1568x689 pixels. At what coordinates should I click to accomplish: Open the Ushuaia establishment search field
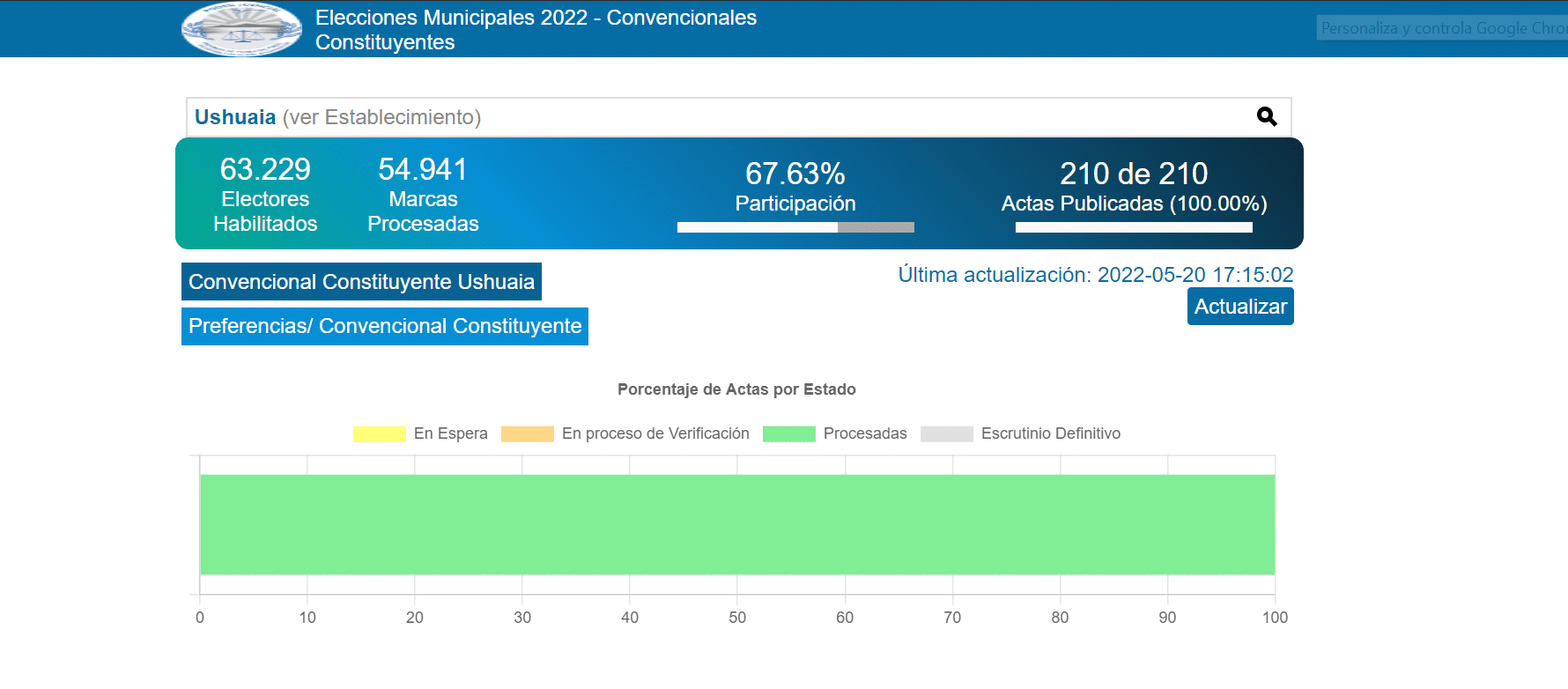[738, 117]
